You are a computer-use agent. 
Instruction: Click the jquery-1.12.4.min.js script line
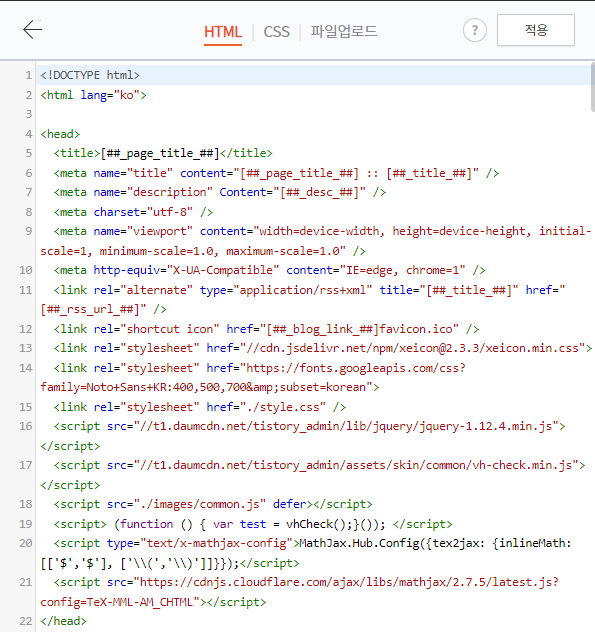point(302,436)
